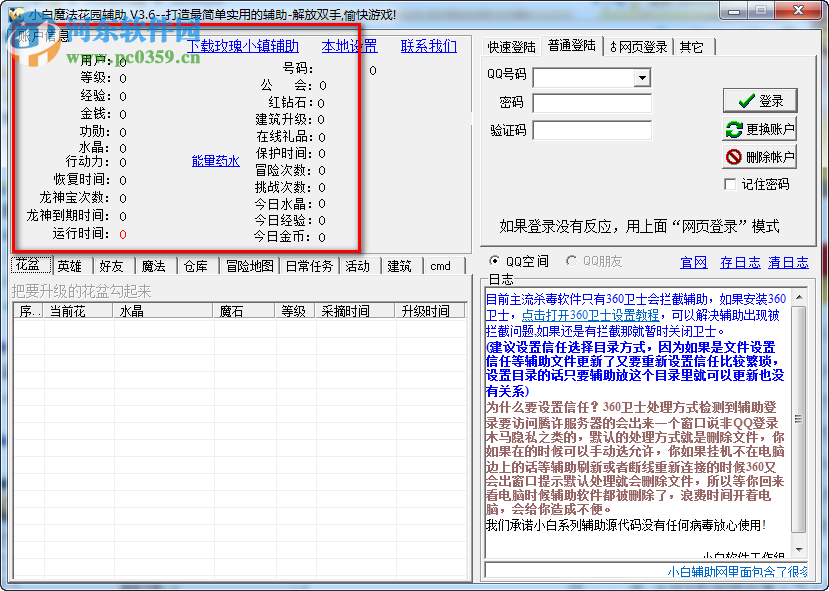This screenshot has height=591, width=829.
Task: Select the 花盆 flowerpot tab
Action: click(31, 265)
